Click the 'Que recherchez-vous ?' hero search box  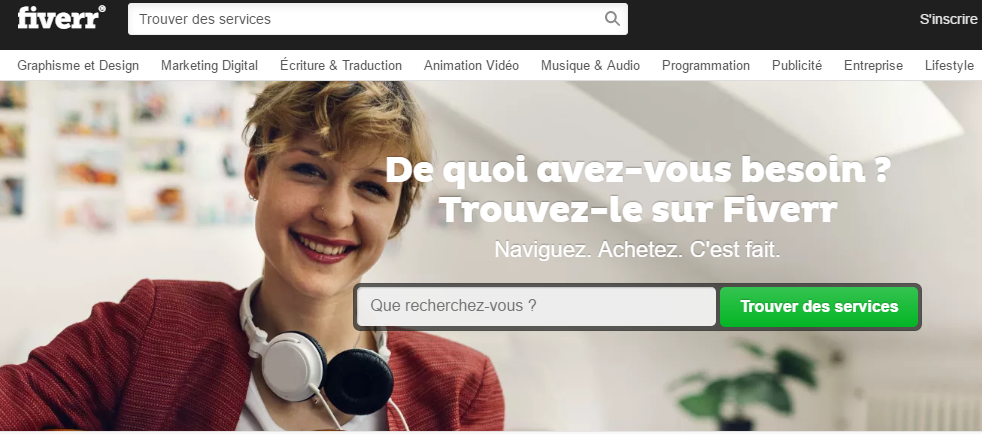pos(536,306)
